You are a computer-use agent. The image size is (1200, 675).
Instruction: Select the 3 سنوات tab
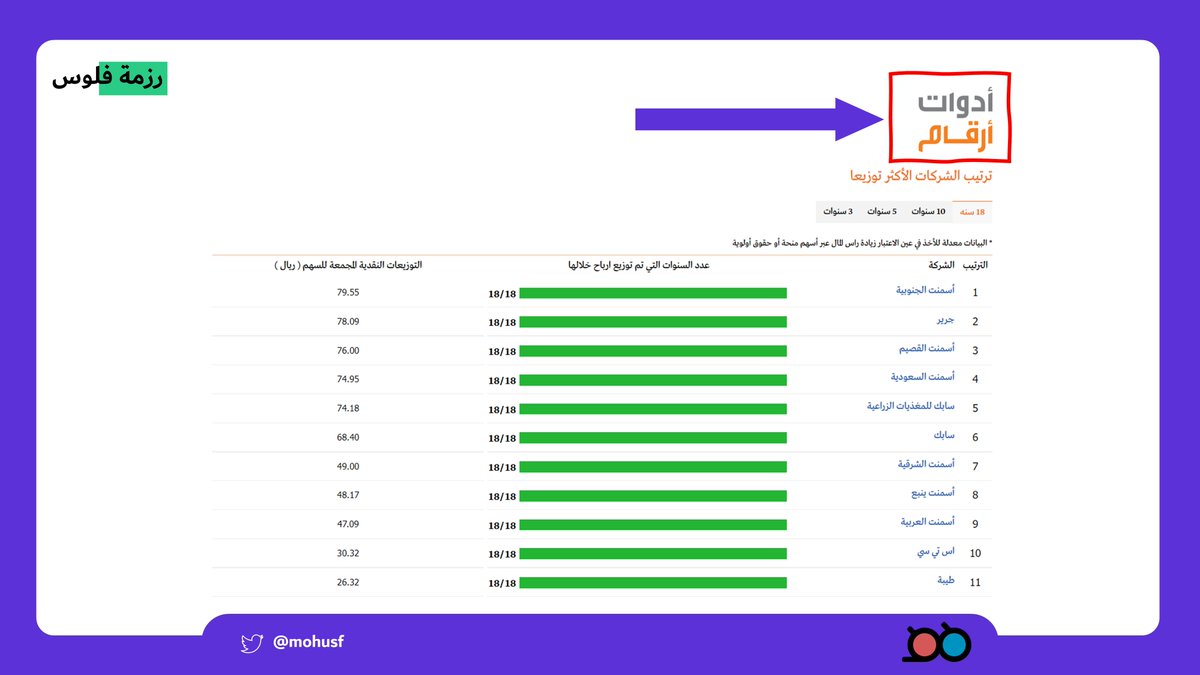[838, 212]
